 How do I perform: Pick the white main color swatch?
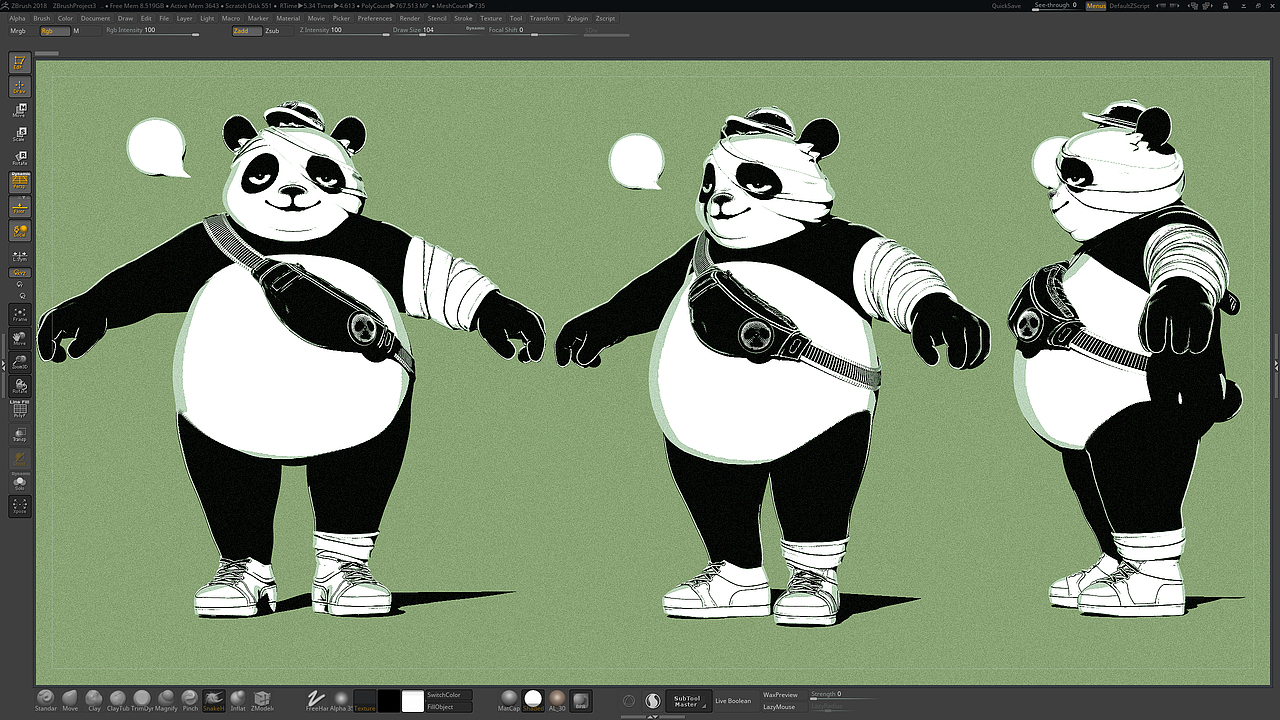click(x=413, y=701)
